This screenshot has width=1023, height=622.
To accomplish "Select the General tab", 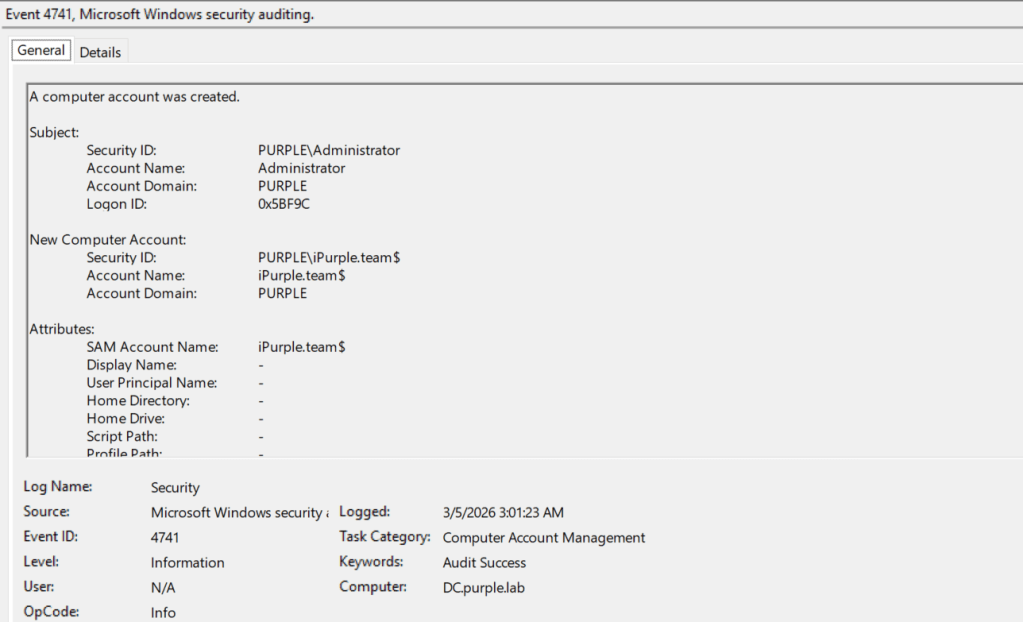I will point(41,51).
